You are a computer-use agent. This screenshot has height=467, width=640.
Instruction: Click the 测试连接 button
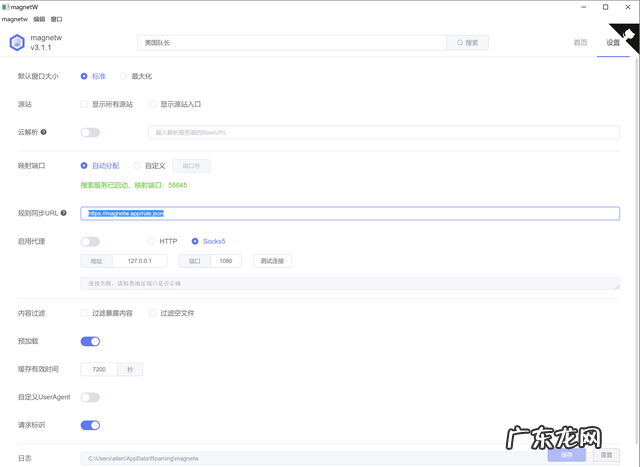pos(272,261)
